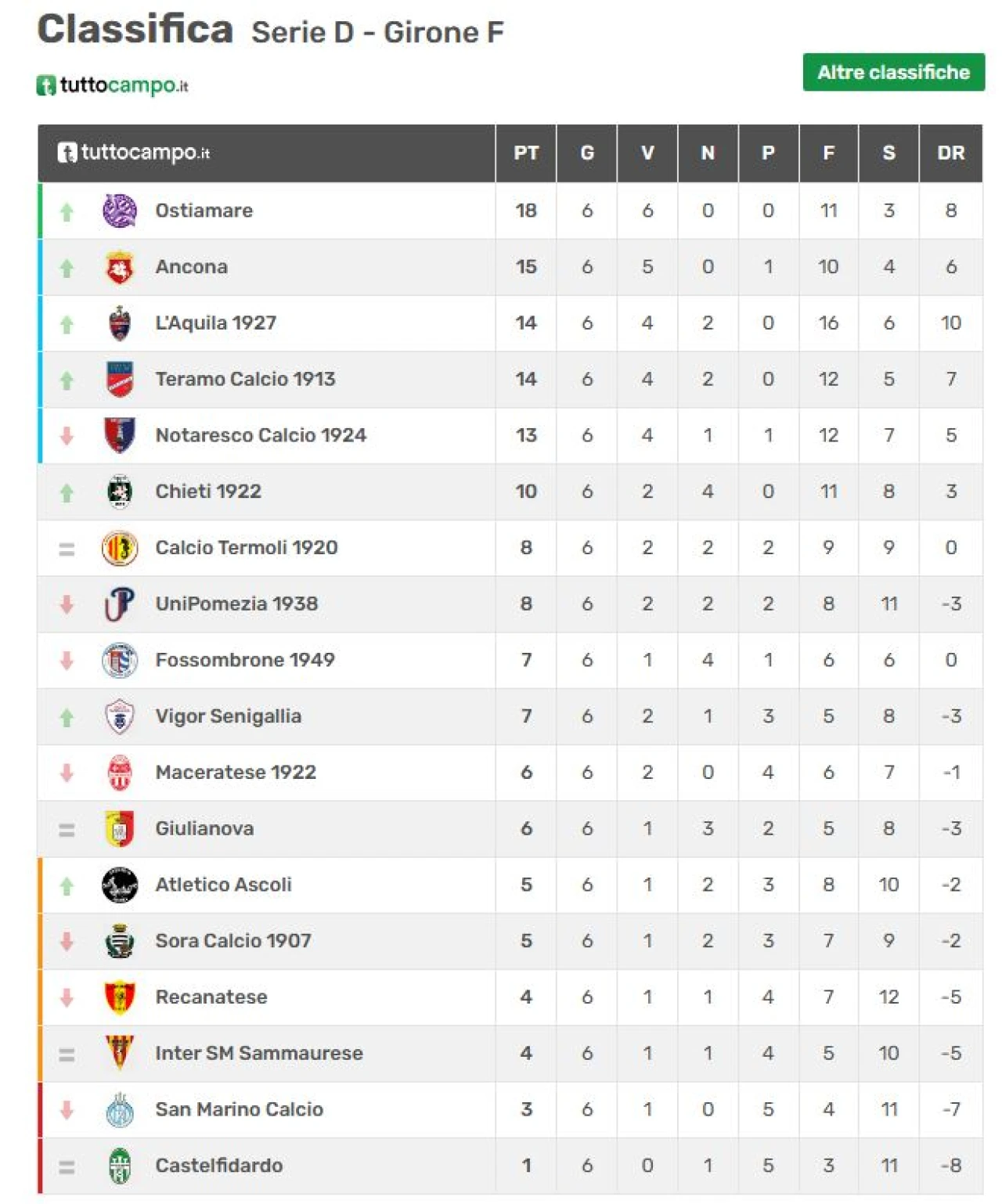1002x1204 pixels.
Task: Click the Chieti 1922 team logo
Action: (120, 492)
